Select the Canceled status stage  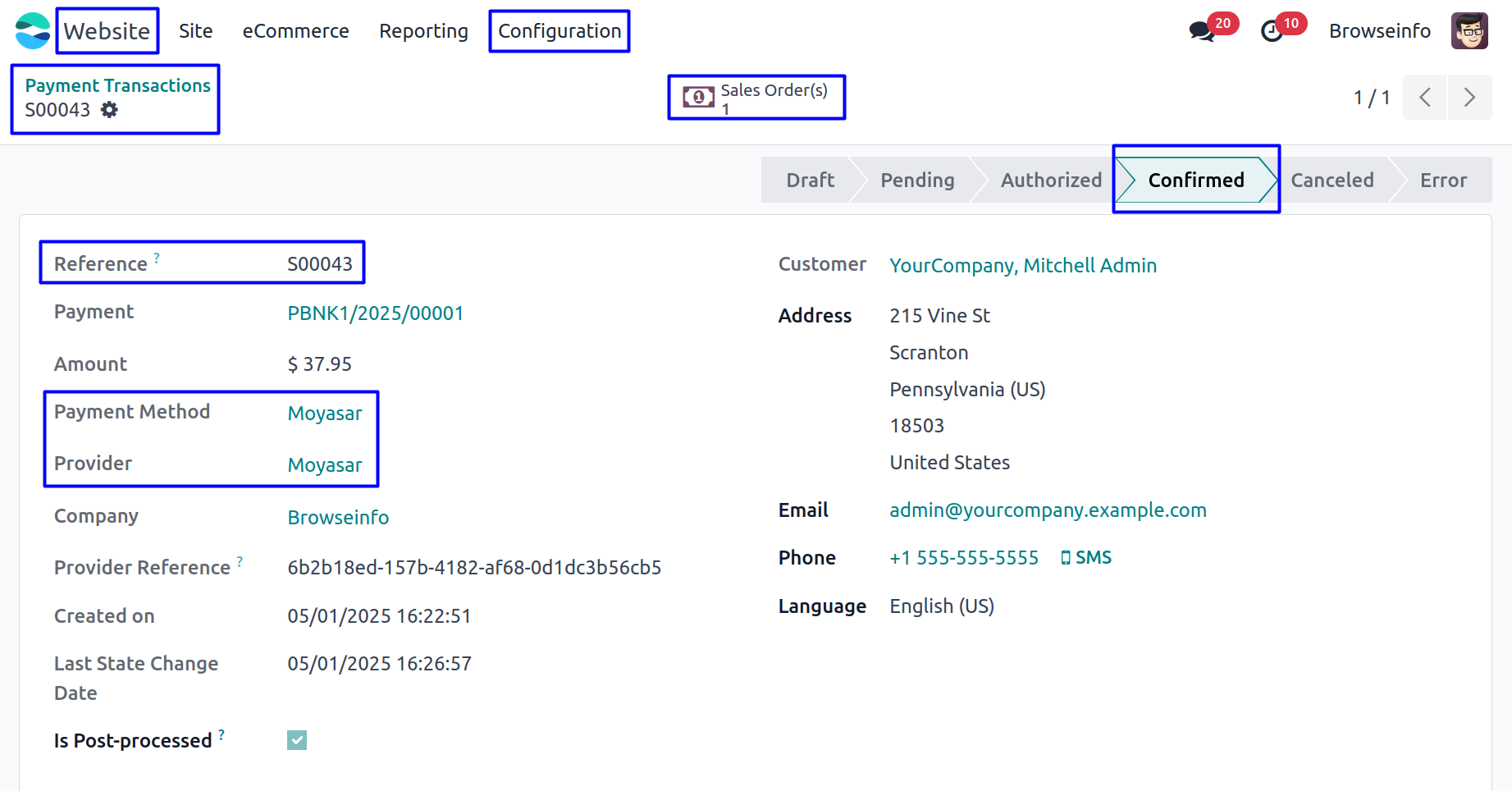(1332, 180)
